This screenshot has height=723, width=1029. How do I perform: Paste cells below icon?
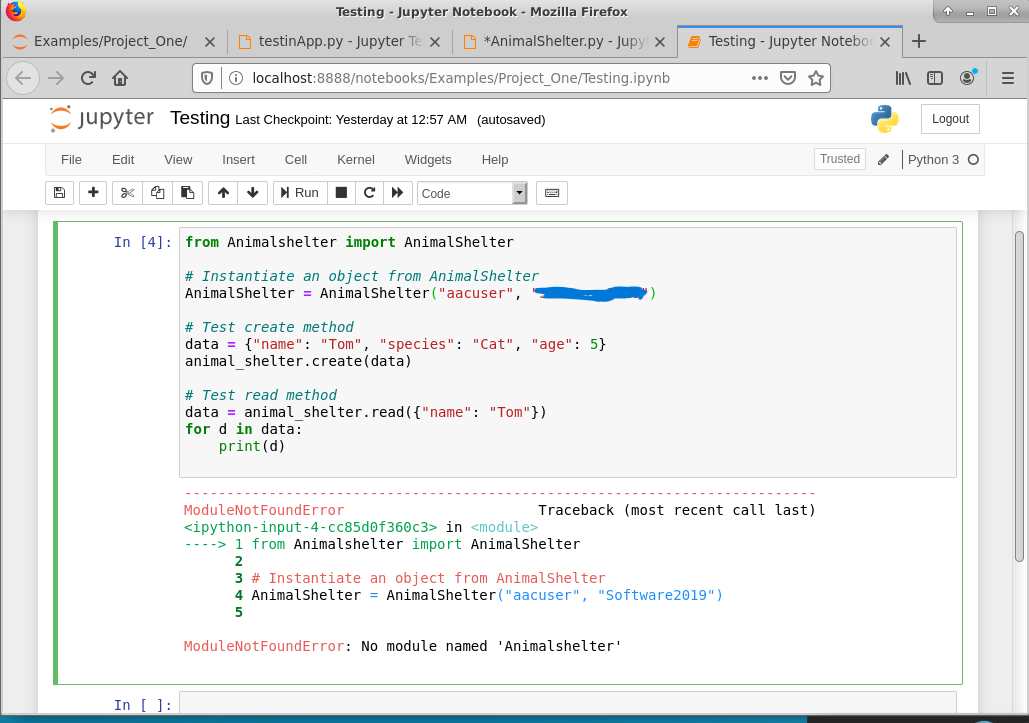click(188, 193)
